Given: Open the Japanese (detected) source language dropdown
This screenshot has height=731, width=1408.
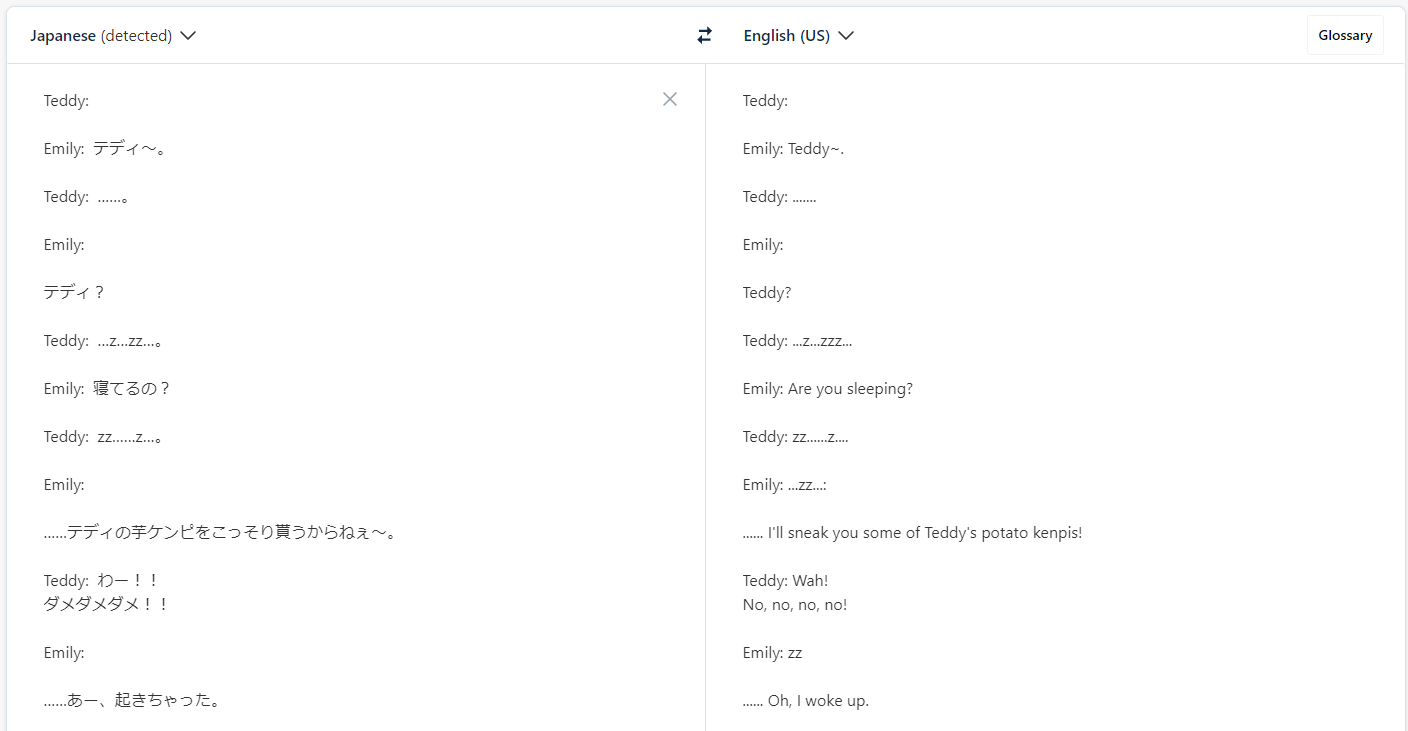Looking at the screenshot, I should [x=113, y=36].
